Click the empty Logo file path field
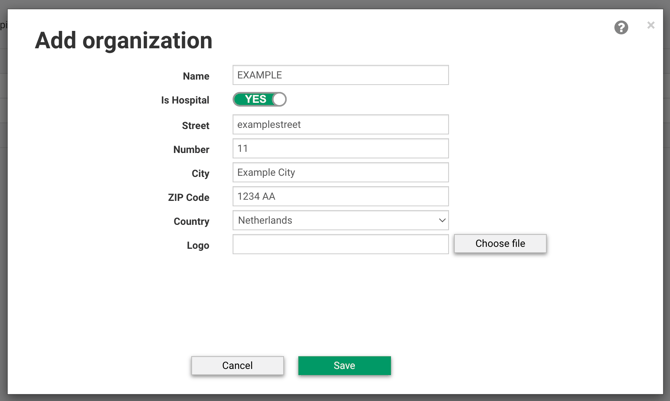Image resolution: width=670 pixels, height=401 pixels. [340, 245]
